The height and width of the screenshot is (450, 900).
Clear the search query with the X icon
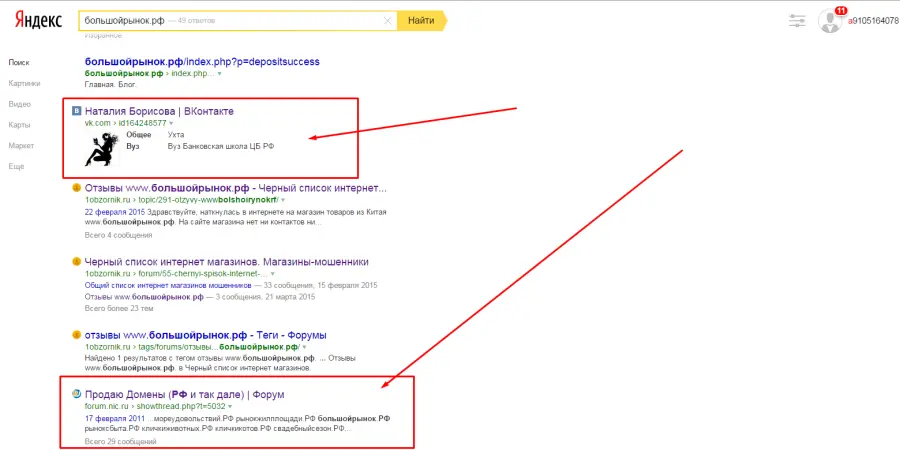tap(387, 21)
